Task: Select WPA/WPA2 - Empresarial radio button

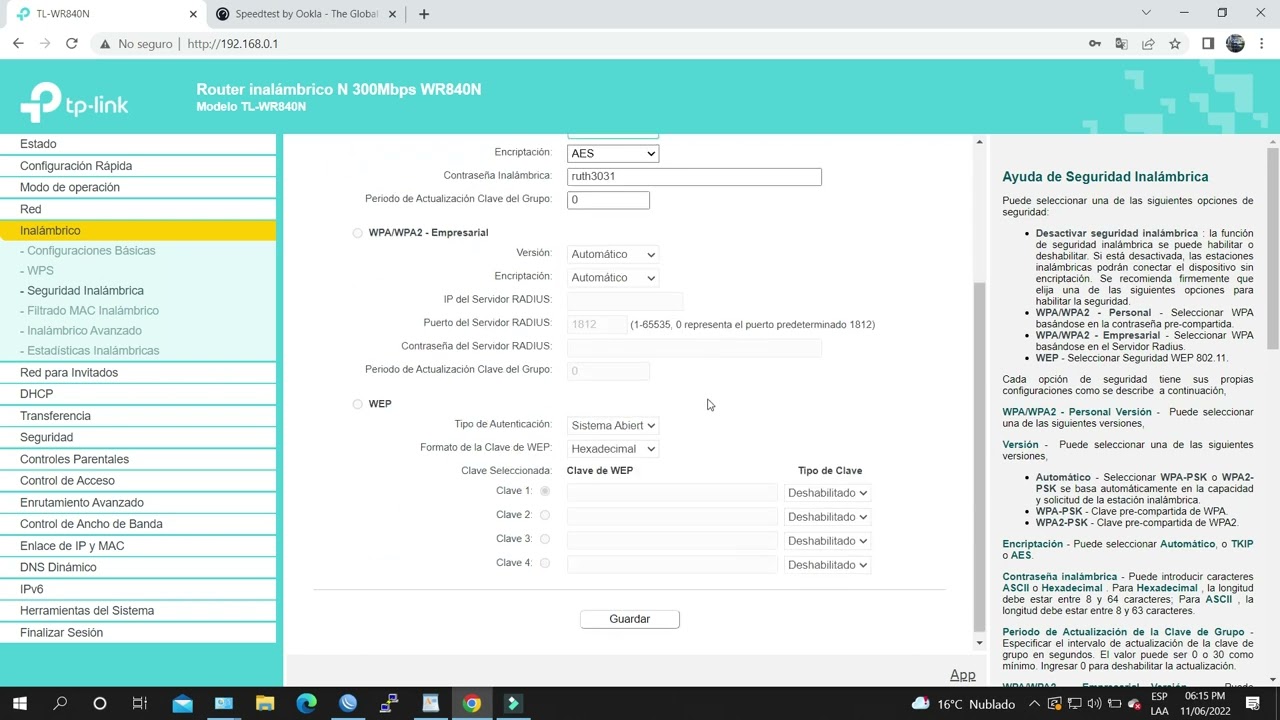Action: pyautogui.click(x=357, y=233)
